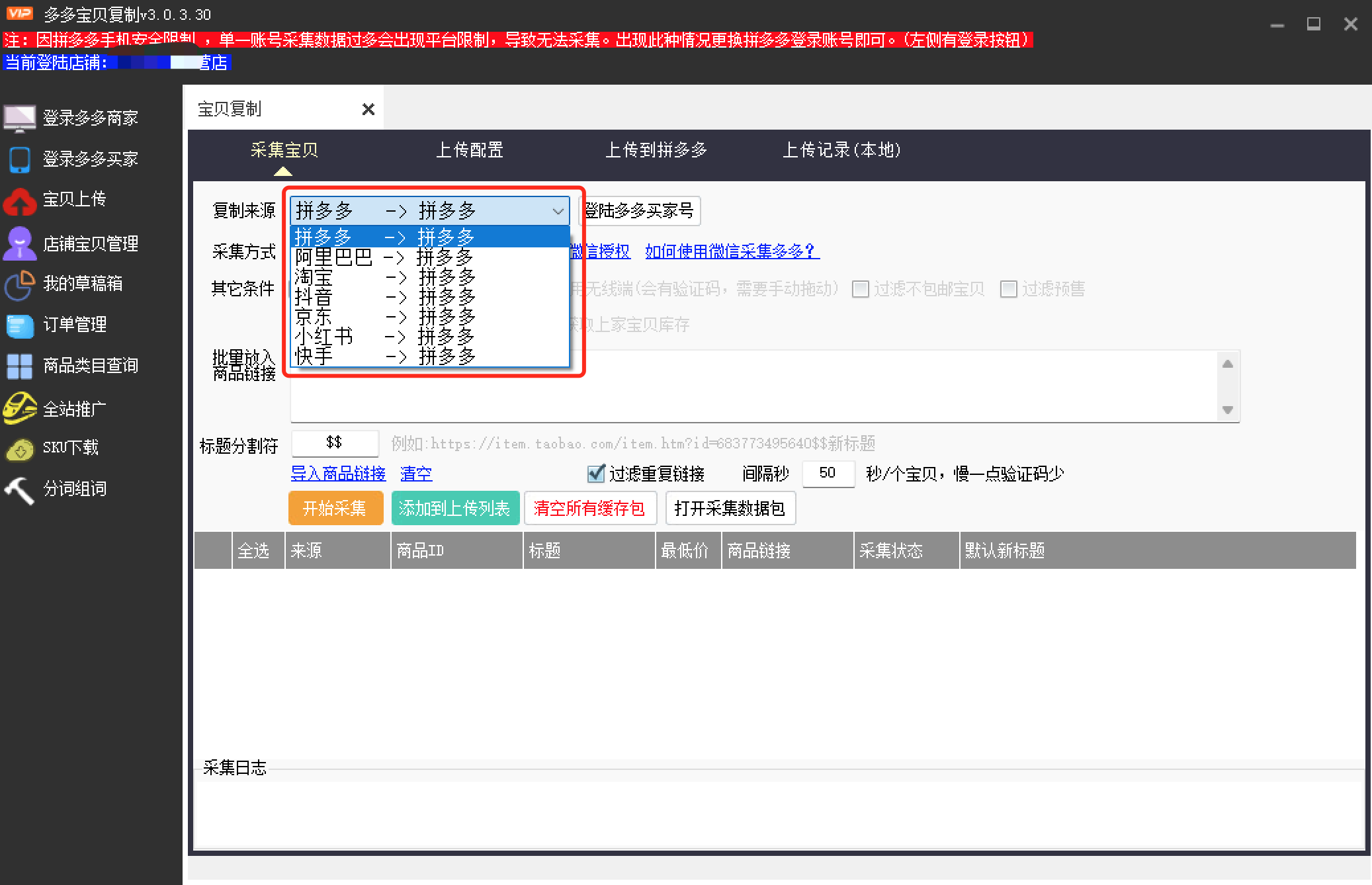Click inside the 采集日志 log area
The height and width of the screenshot is (885, 1372).
pos(779,814)
